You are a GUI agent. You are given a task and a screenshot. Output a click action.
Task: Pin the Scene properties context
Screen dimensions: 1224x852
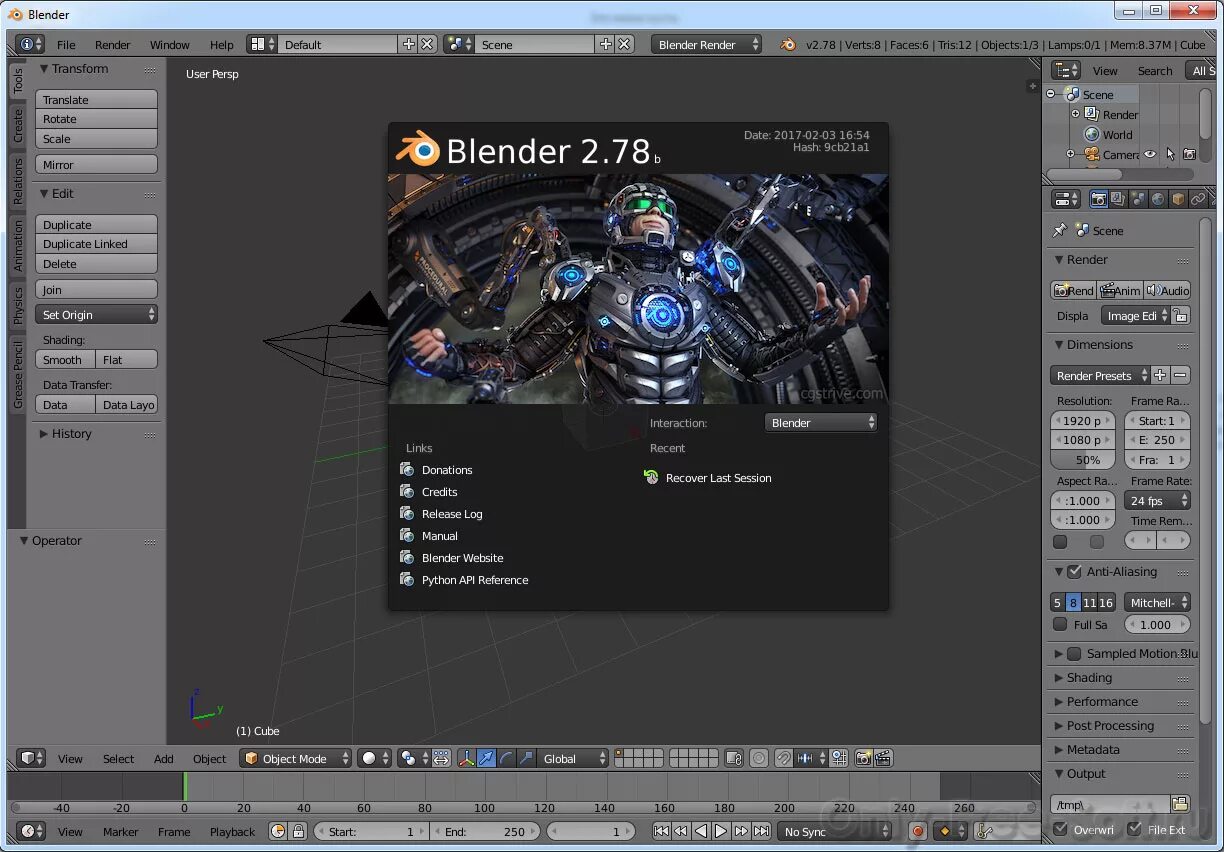pyautogui.click(x=1059, y=230)
